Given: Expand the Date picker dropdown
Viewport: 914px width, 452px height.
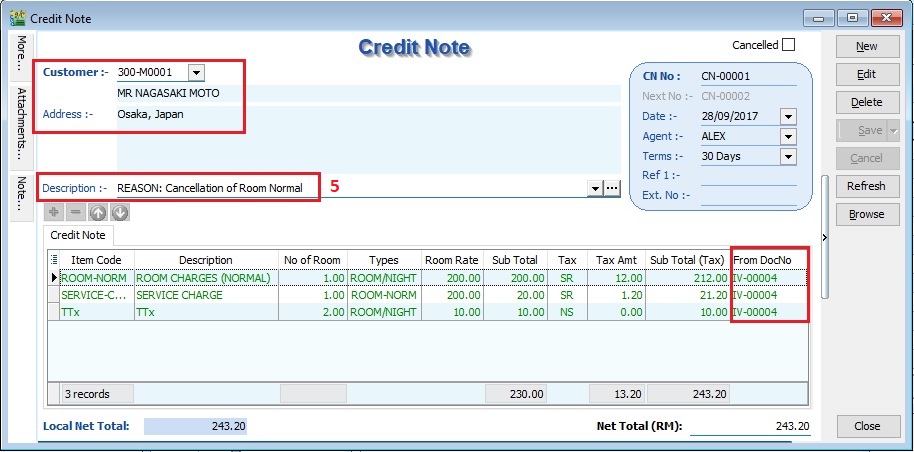Looking at the screenshot, I should pyautogui.click(x=788, y=117).
